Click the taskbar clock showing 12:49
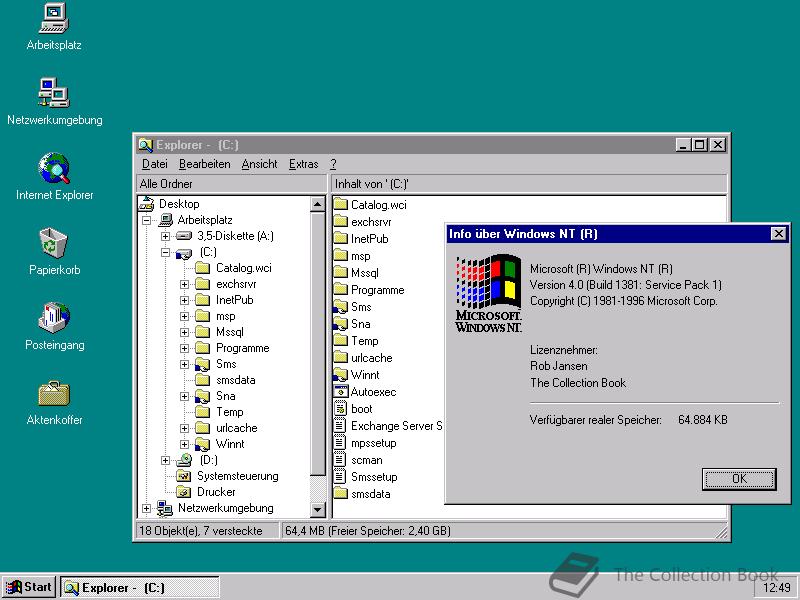Screen dimensions: 800x600 pyautogui.click(x=777, y=588)
